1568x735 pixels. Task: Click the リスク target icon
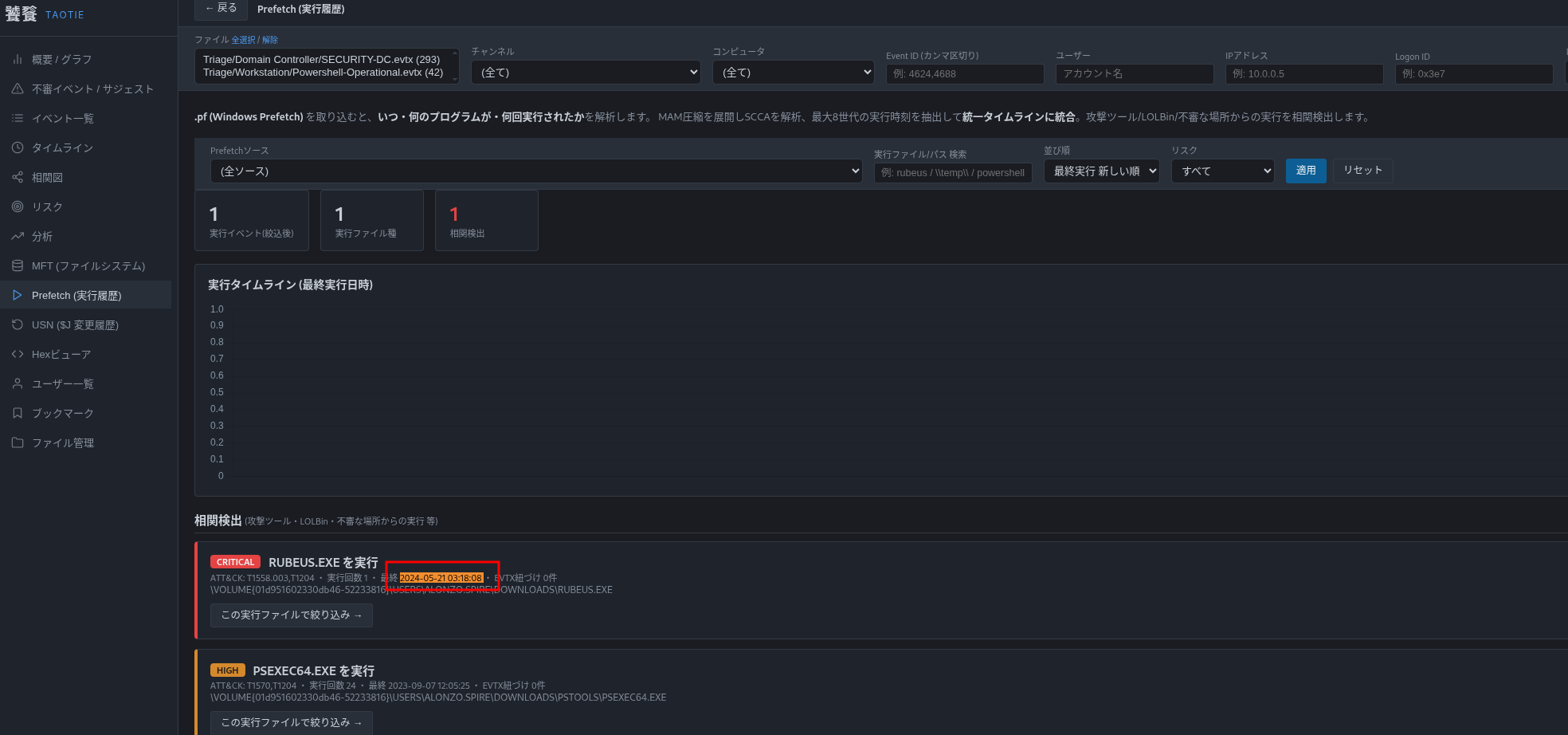(18, 206)
